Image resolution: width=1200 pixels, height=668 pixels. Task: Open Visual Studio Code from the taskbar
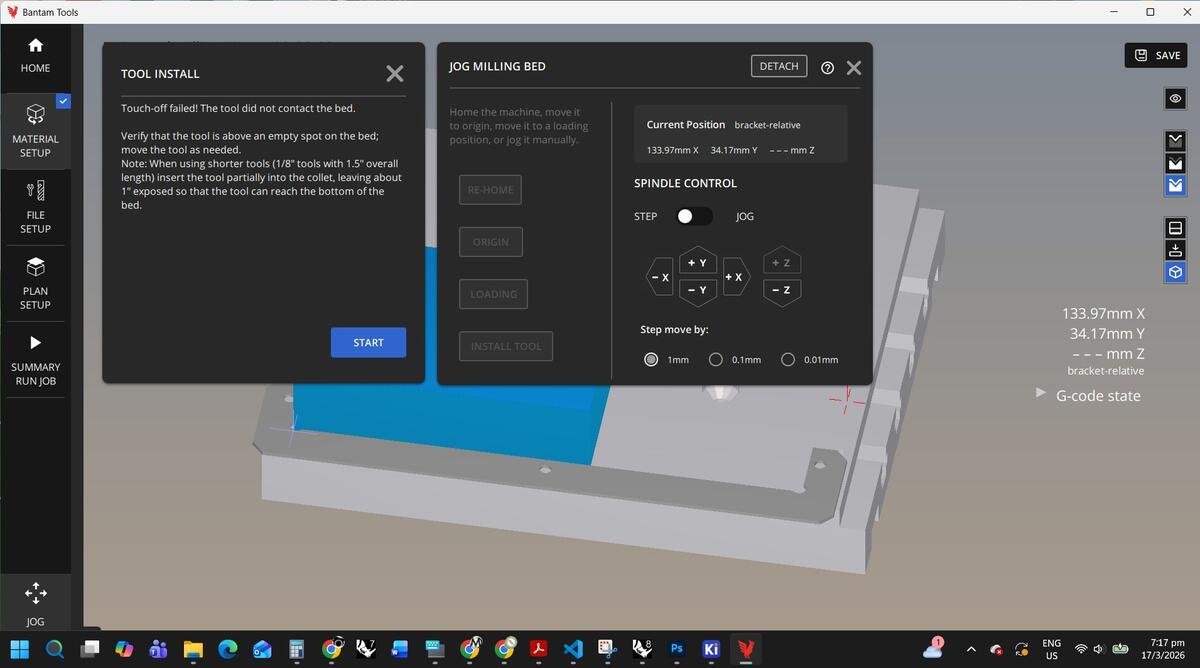click(573, 649)
